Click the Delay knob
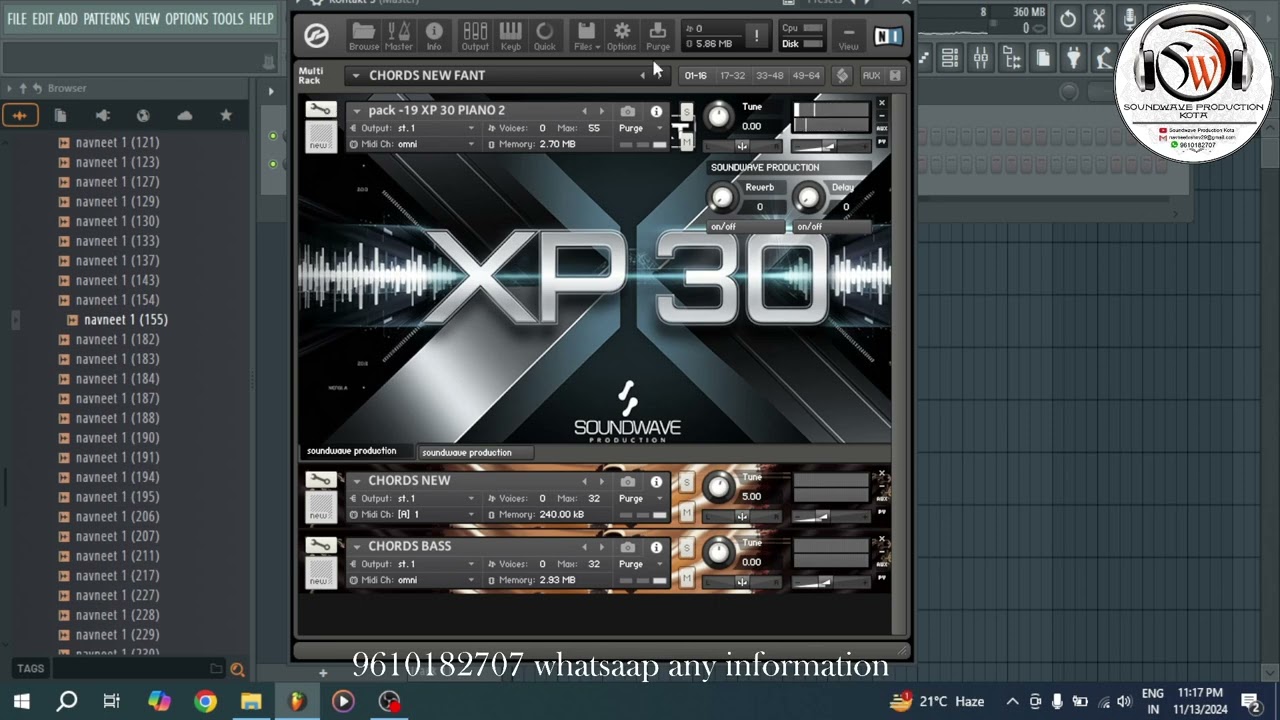This screenshot has width=1280, height=720. (x=807, y=198)
